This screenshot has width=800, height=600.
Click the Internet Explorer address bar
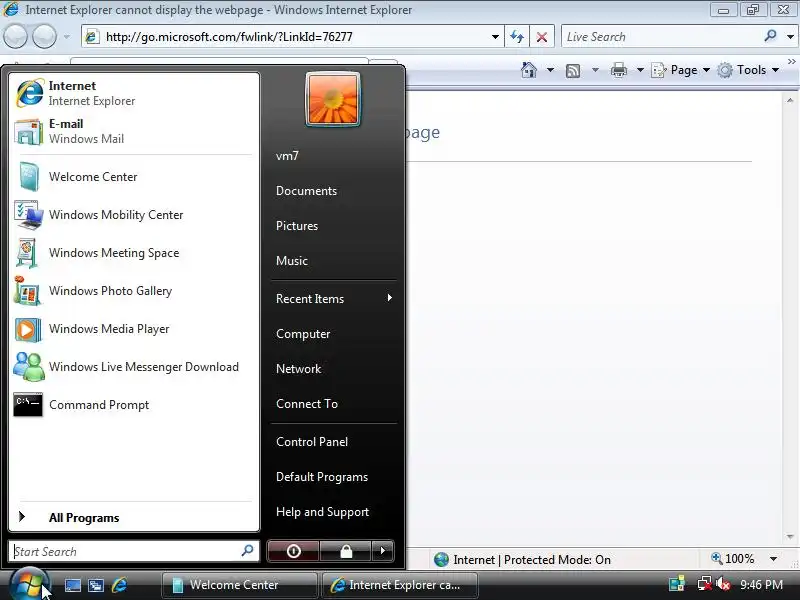tap(295, 37)
